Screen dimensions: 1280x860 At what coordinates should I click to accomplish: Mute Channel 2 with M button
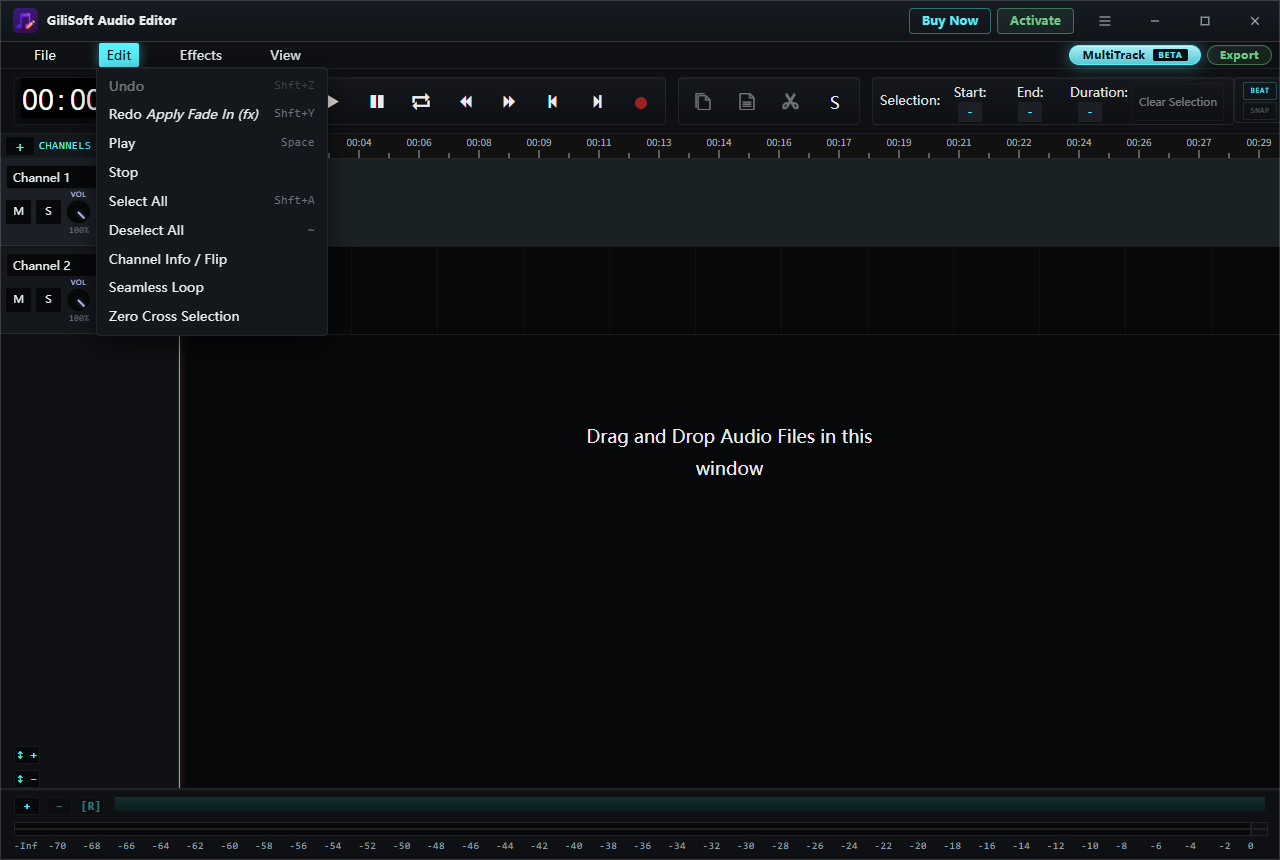(x=19, y=299)
